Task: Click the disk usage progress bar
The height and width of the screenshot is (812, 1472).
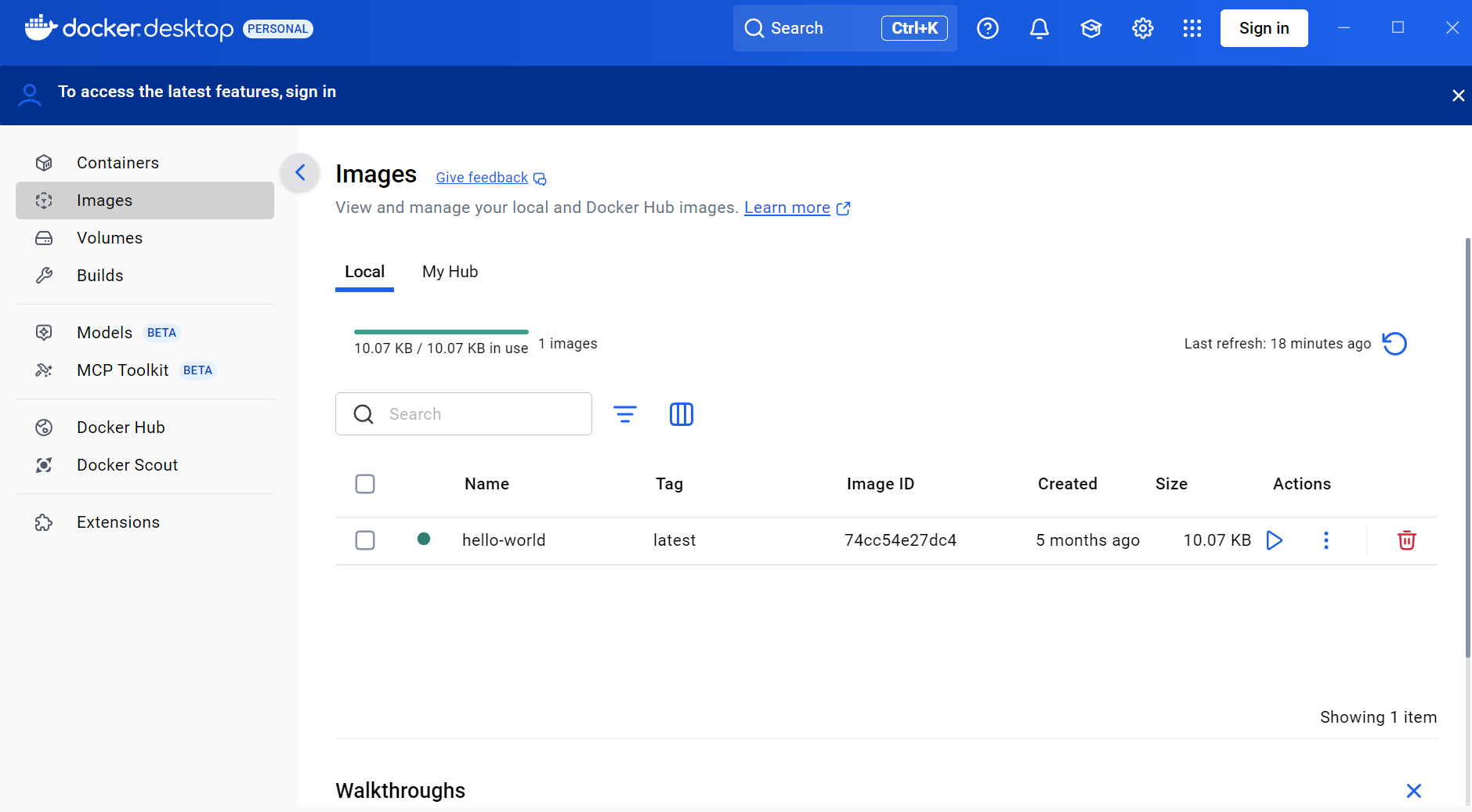Action: (441, 332)
